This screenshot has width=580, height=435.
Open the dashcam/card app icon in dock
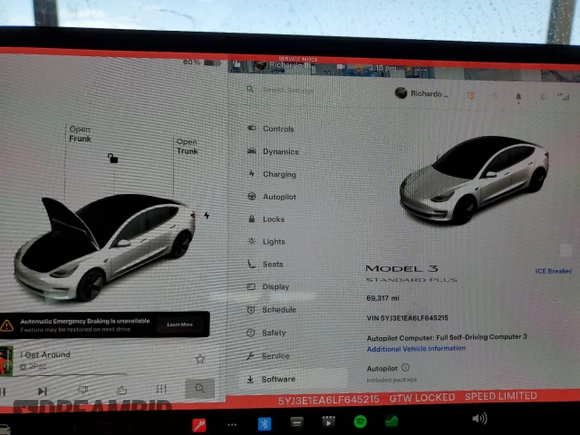[x=297, y=422]
